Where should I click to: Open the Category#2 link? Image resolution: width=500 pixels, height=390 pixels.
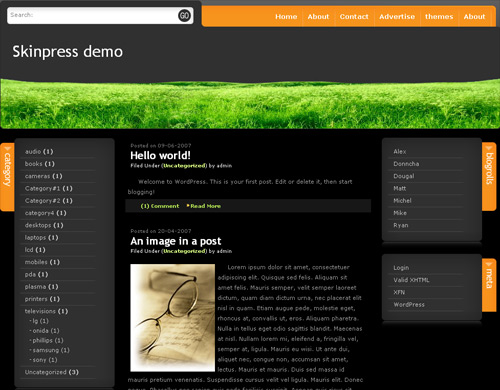point(43,201)
